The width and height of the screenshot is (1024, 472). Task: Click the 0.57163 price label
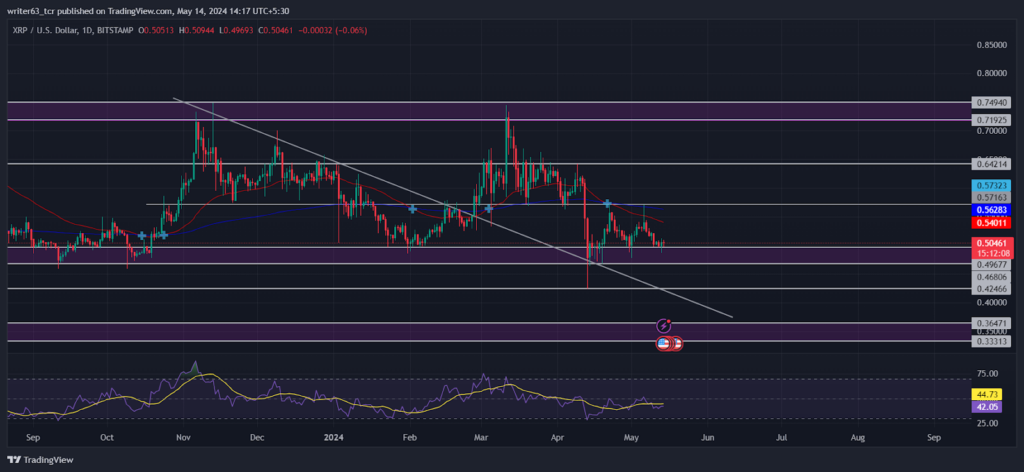991,197
